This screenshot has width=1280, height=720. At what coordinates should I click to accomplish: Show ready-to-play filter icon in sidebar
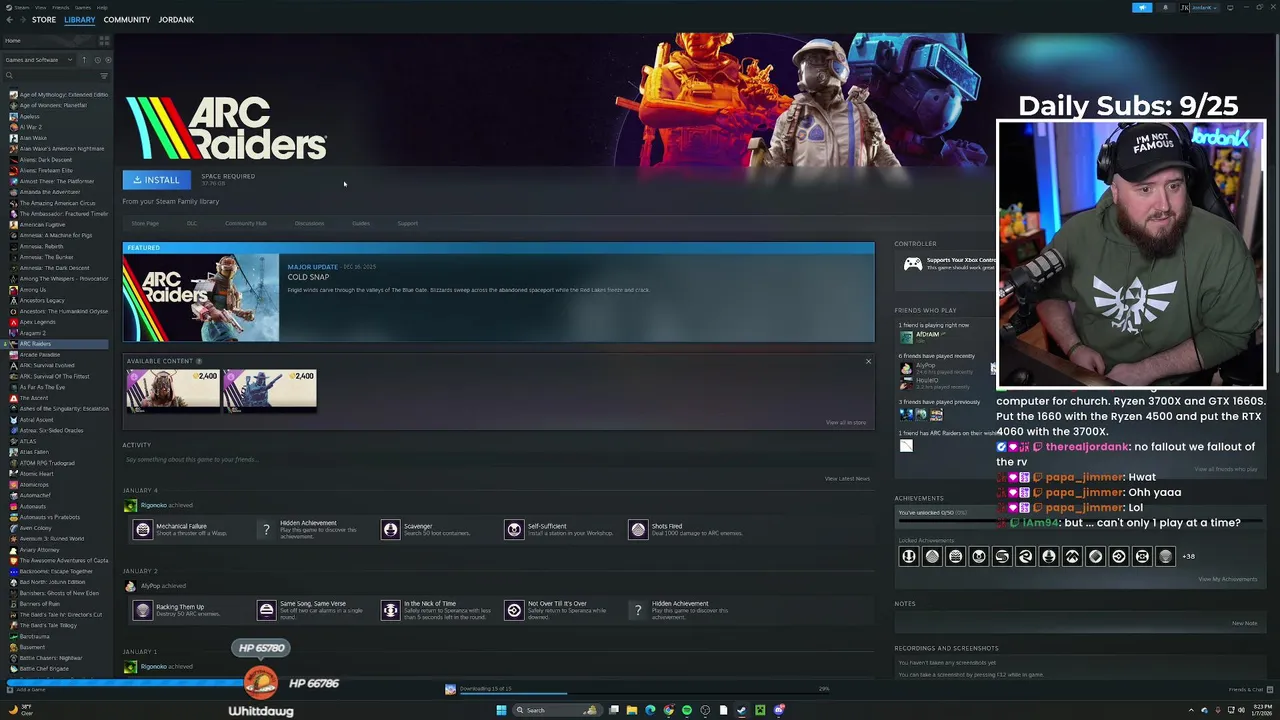coord(108,60)
